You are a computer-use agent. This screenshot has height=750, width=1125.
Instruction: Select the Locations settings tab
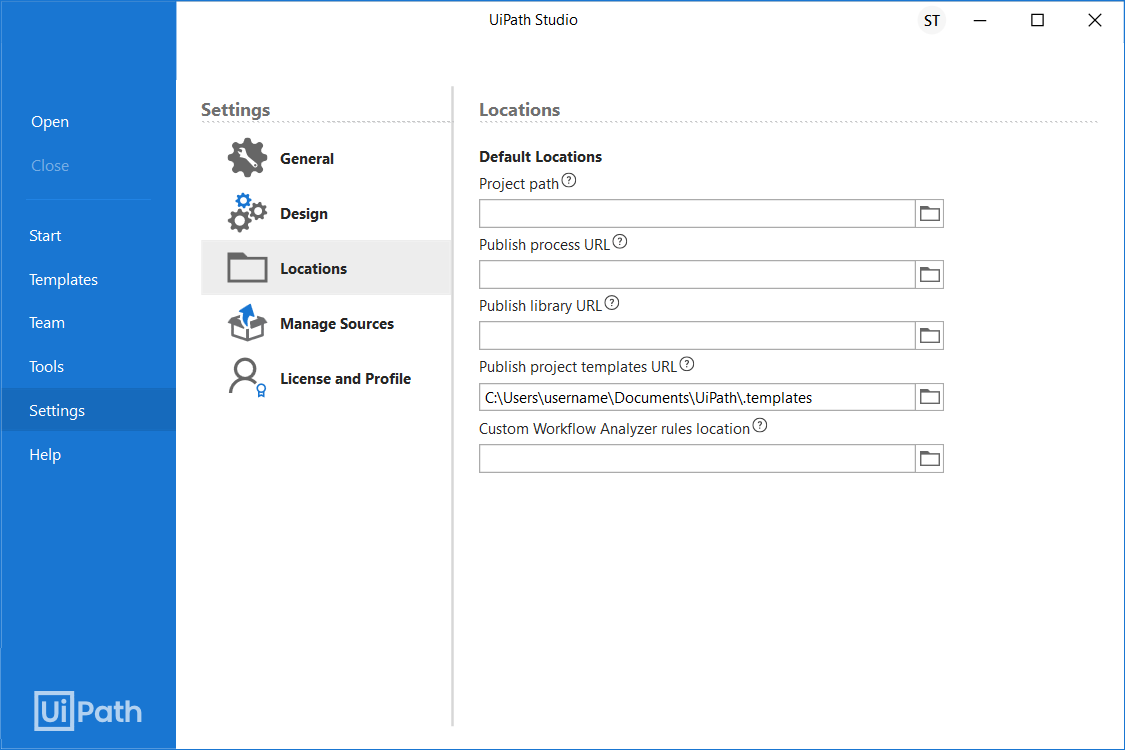pos(326,268)
